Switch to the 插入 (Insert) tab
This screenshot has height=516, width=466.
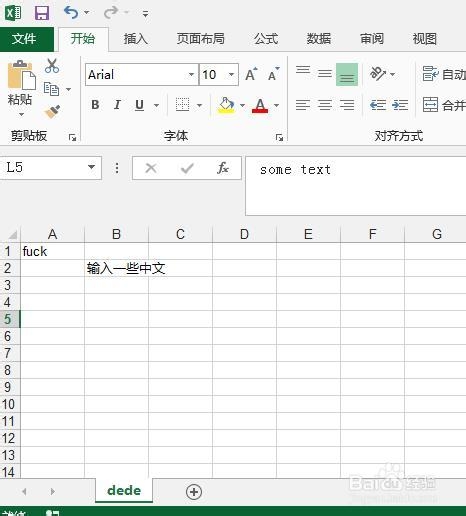pyautogui.click(x=135, y=39)
